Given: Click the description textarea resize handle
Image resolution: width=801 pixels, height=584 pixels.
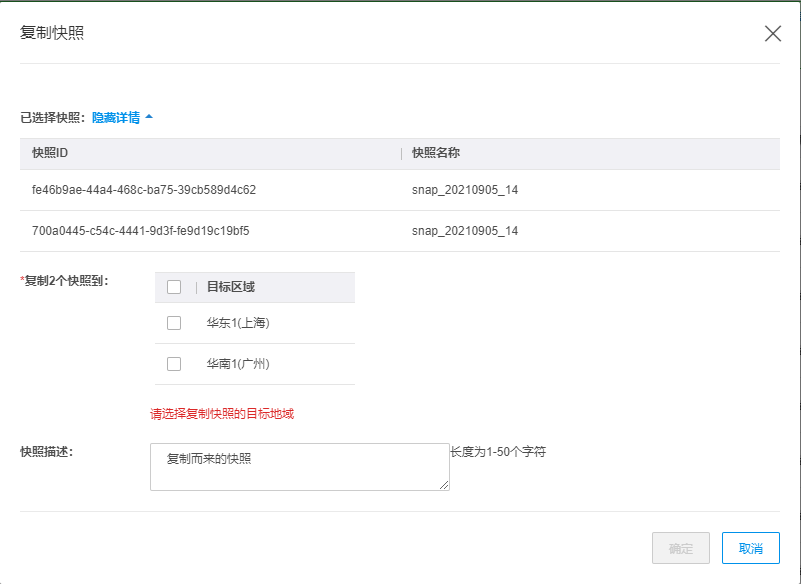Looking at the screenshot, I should [x=444, y=485].
